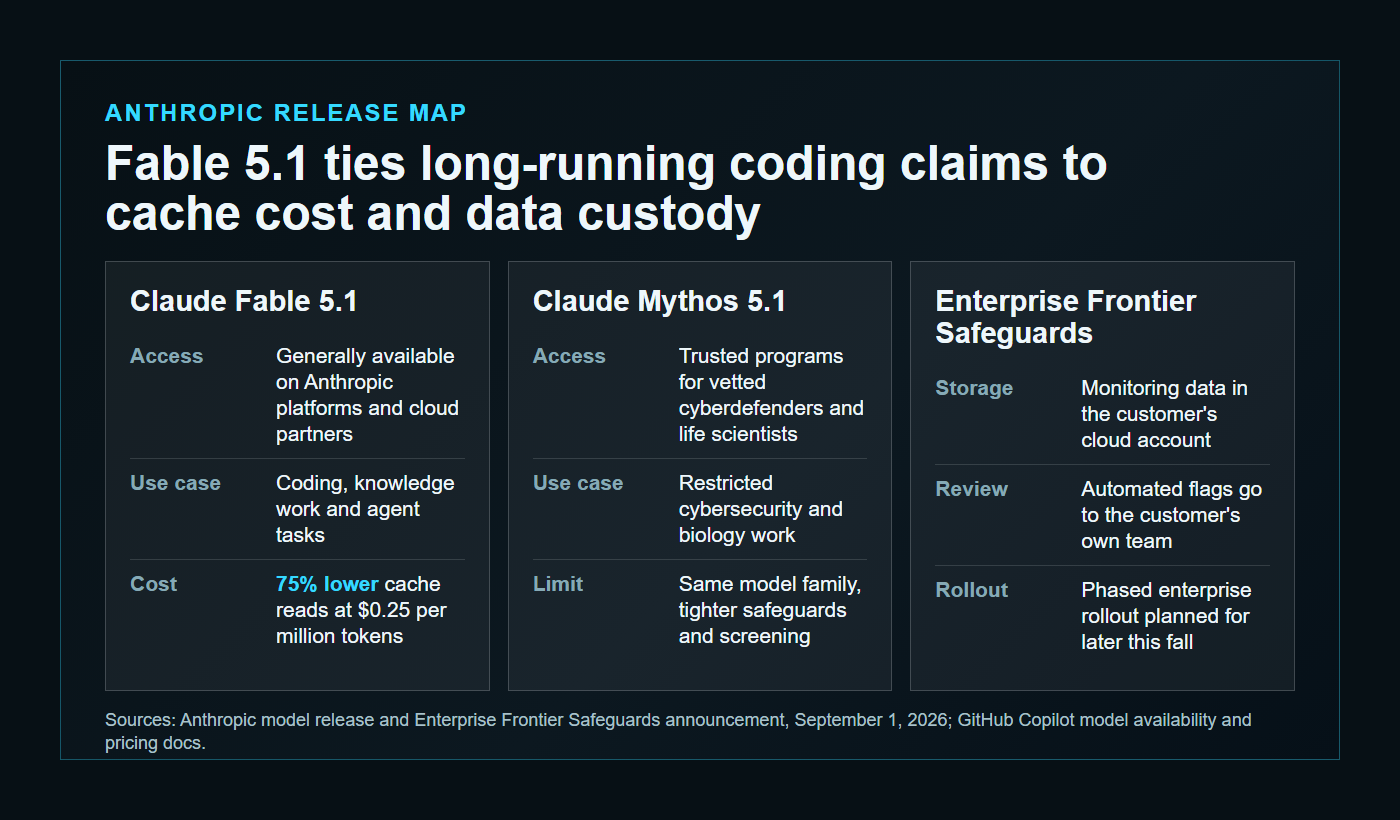Click "Use case" label in Claude Fable card
1400x820 pixels.
pyautogui.click(x=175, y=483)
